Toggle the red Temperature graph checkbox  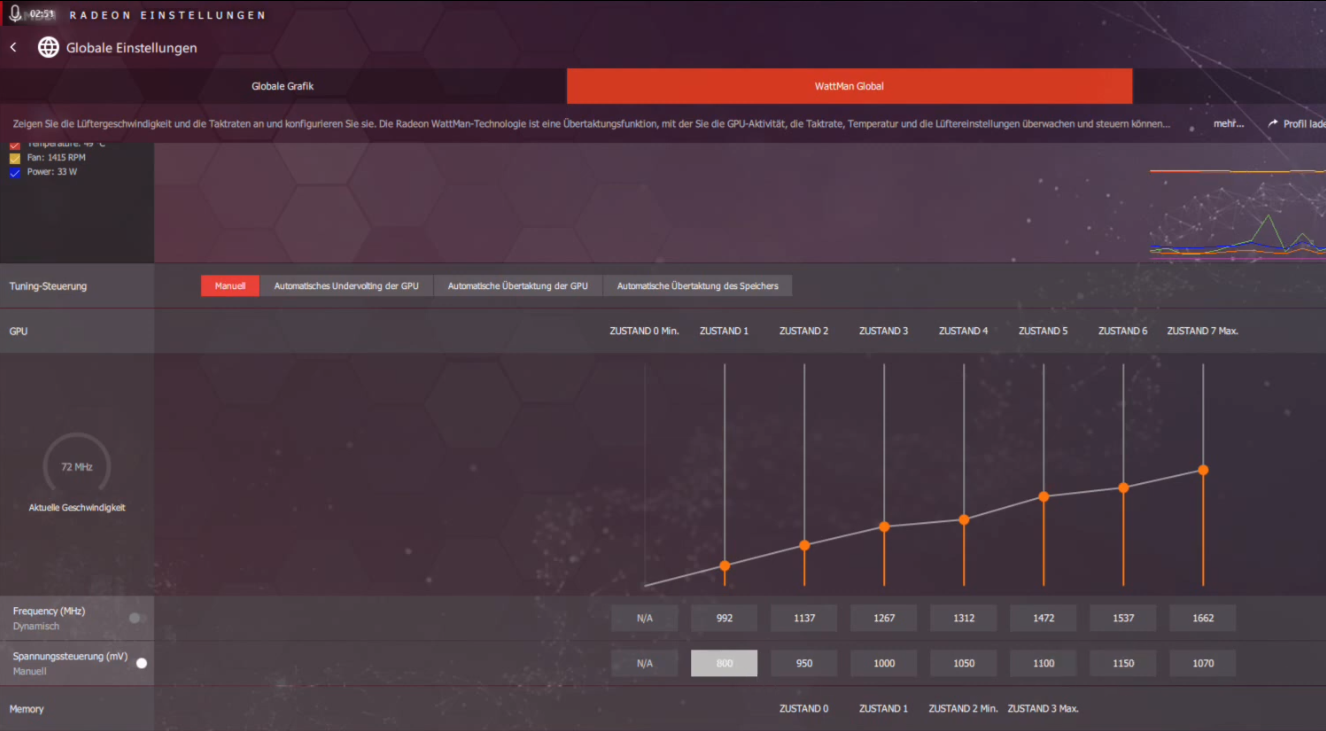point(15,146)
